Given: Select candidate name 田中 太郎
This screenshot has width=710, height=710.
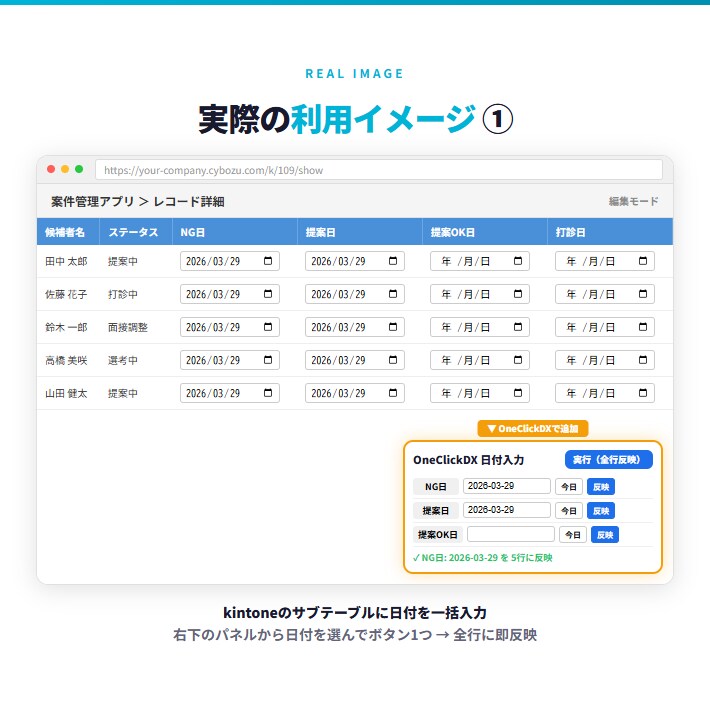Looking at the screenshot, I should click(66, 261).
